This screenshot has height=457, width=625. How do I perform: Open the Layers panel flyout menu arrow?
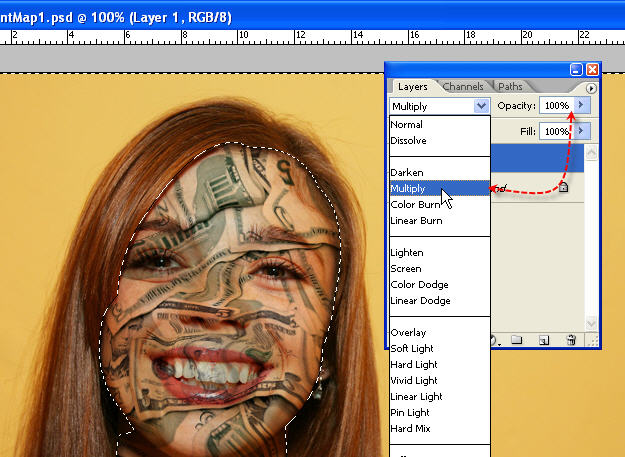591,88
